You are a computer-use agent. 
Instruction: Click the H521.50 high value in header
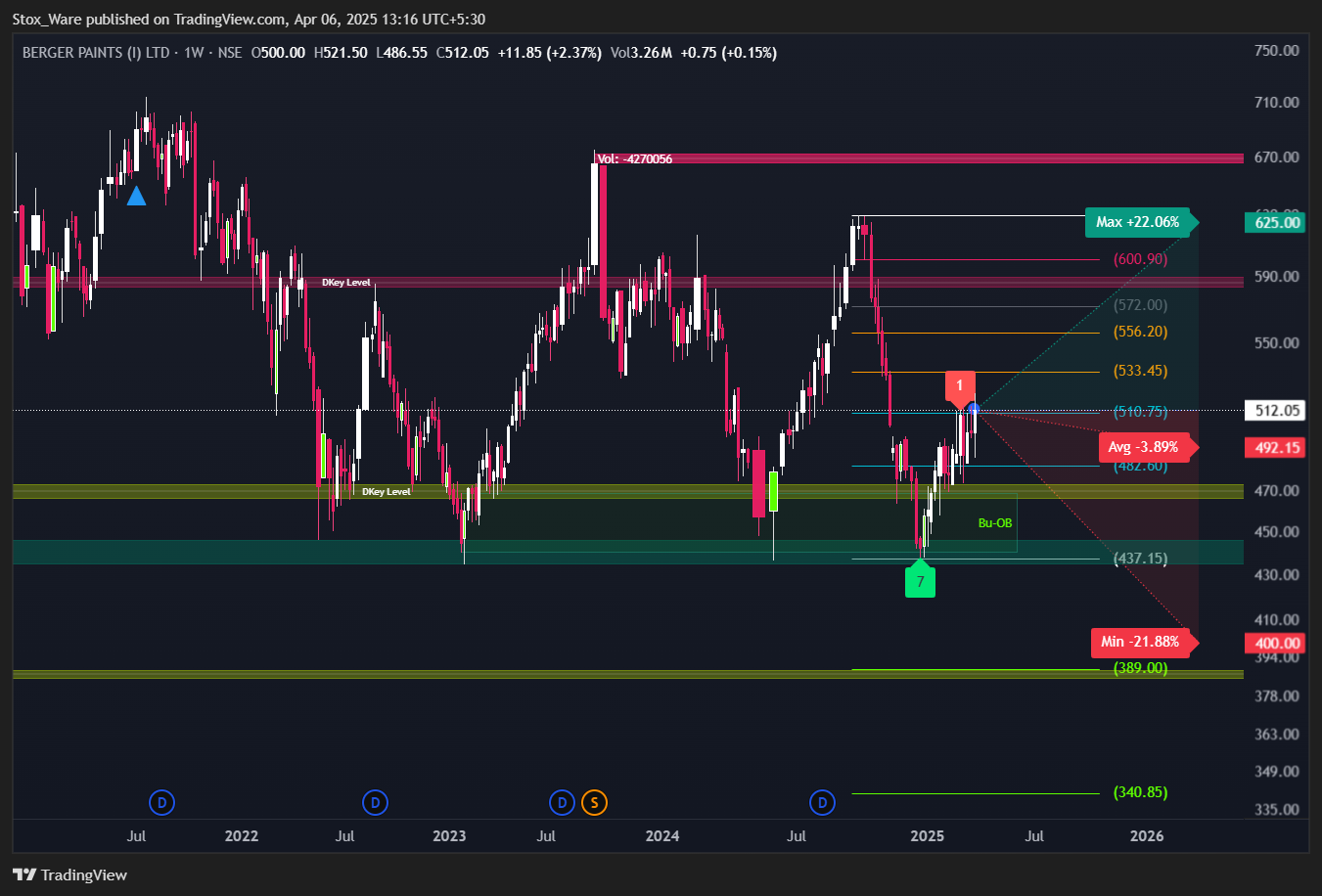pos(341,53)
